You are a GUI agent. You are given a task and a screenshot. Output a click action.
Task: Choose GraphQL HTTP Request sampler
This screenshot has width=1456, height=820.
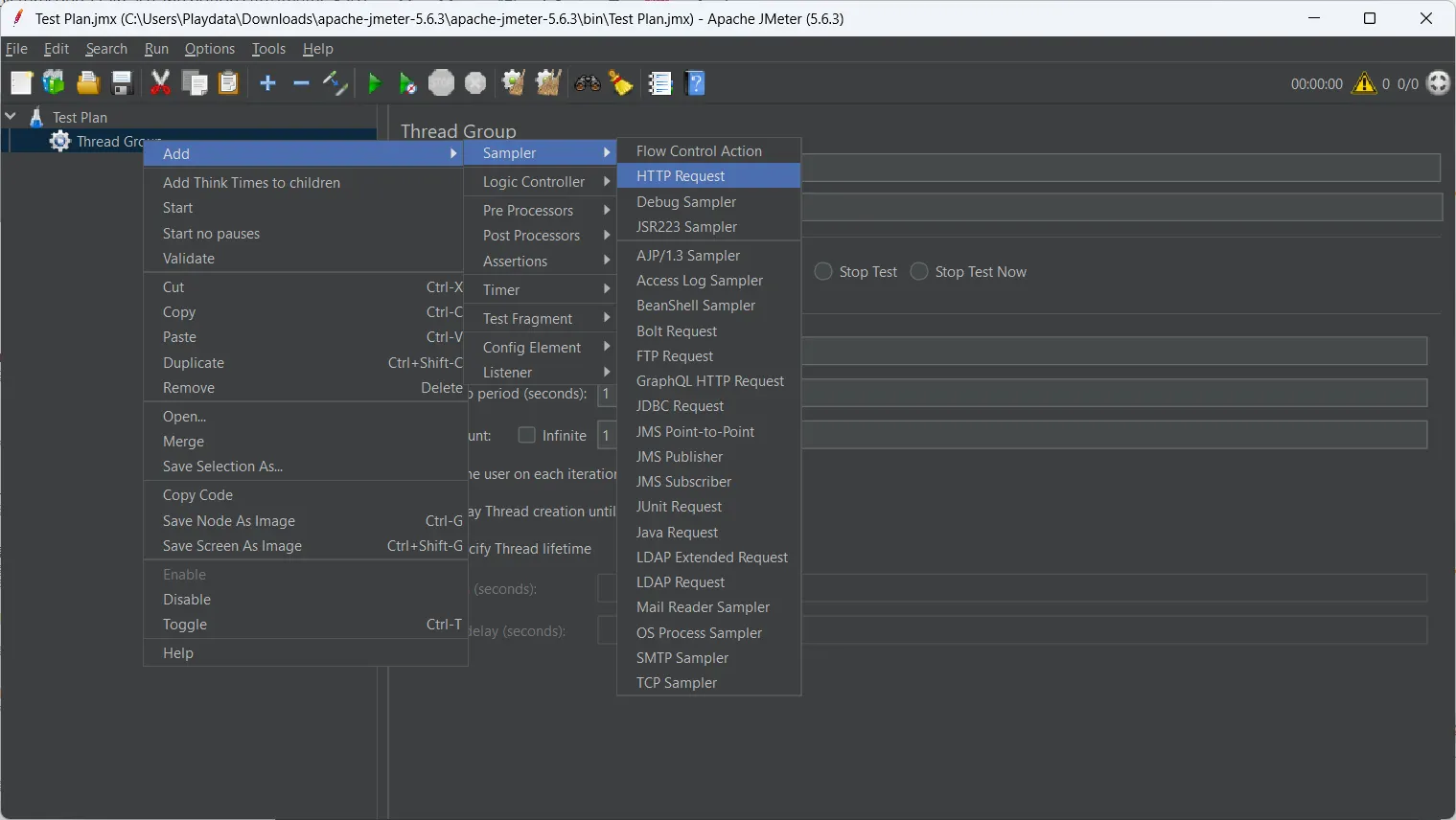(x=709, y=381)
